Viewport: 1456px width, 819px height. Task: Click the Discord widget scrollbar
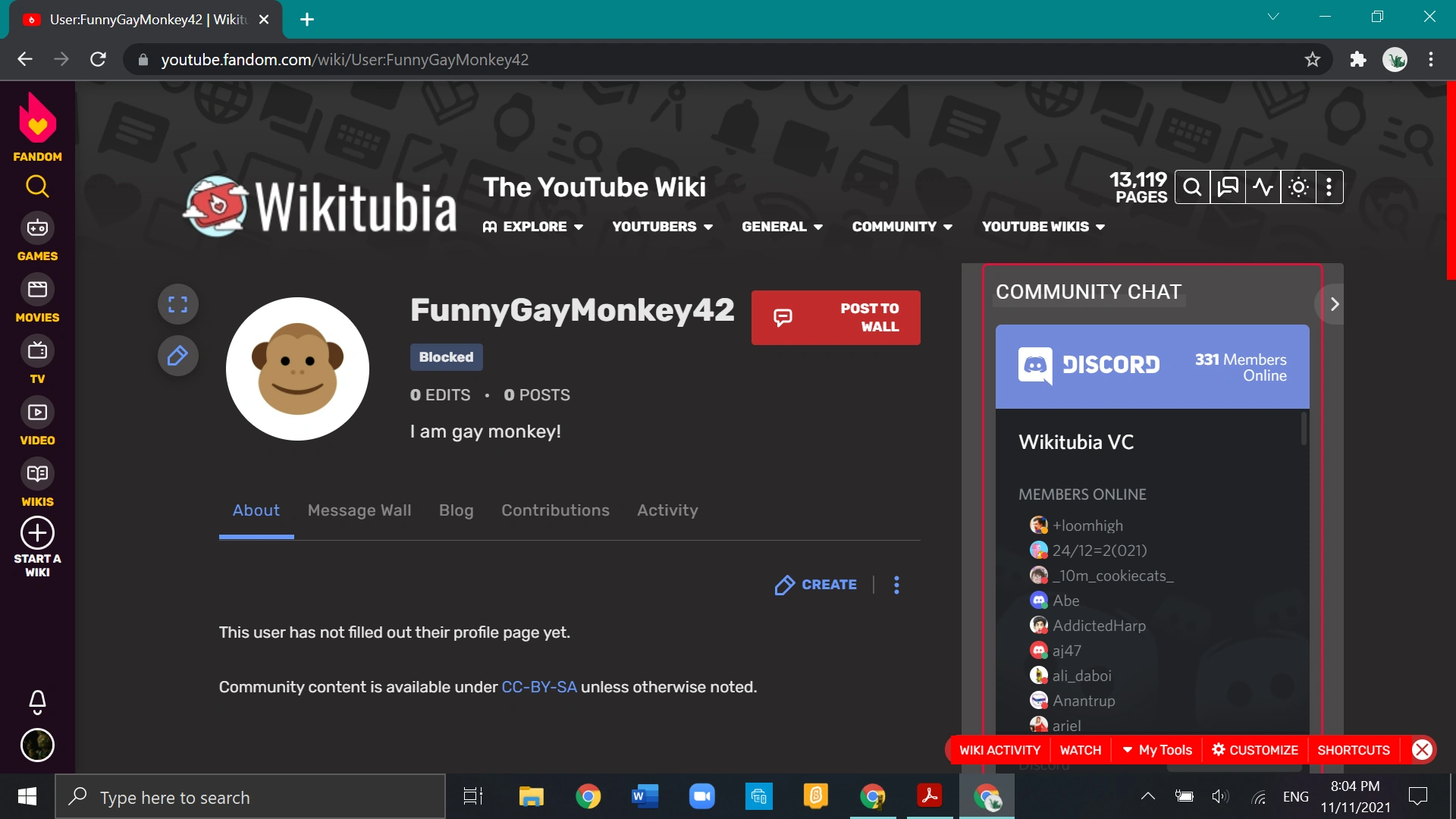pyautogui.click(x=1304, y=428)
